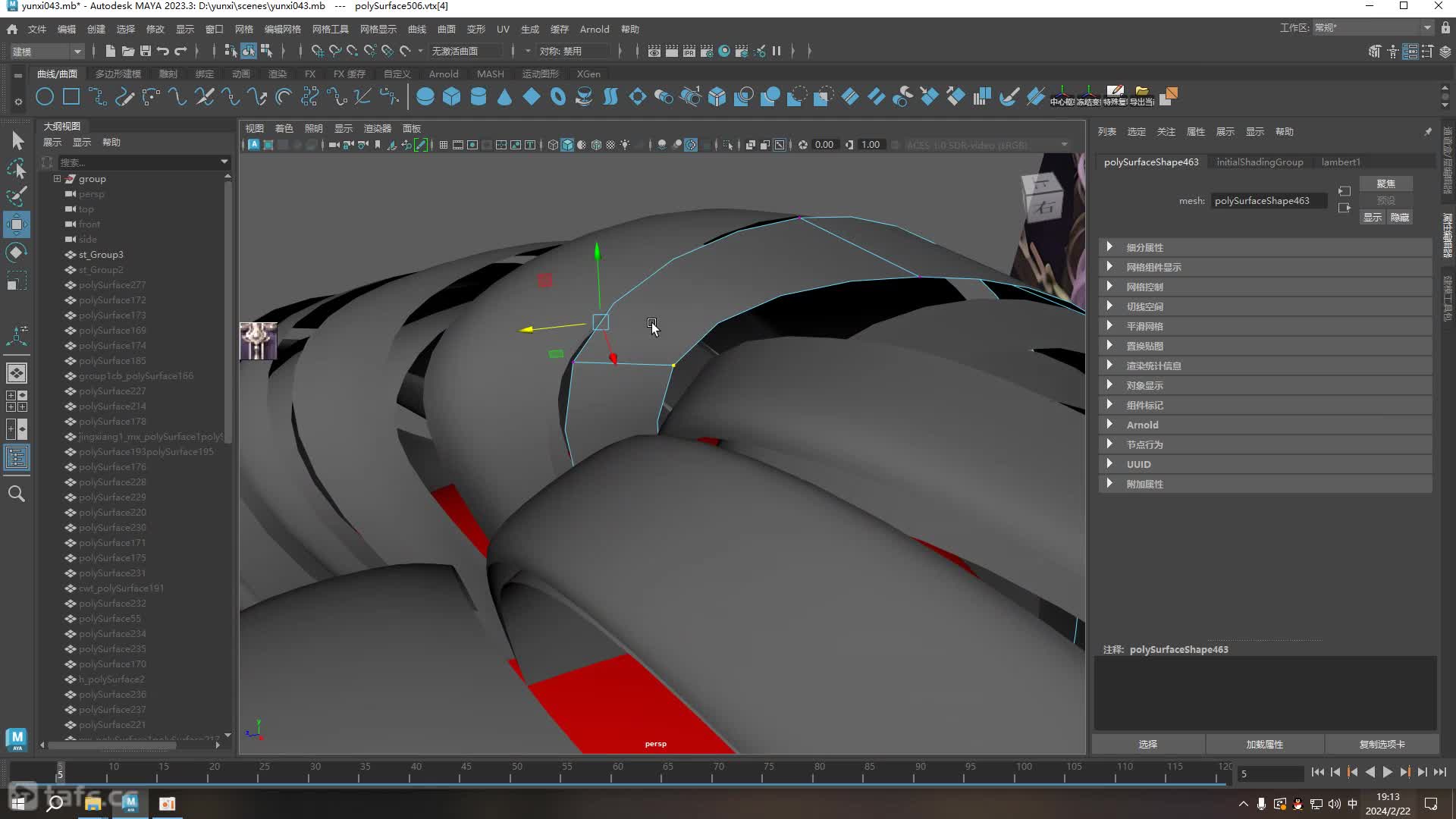
Task: Toggle use all lights in viewport
Action: point(625,145)
